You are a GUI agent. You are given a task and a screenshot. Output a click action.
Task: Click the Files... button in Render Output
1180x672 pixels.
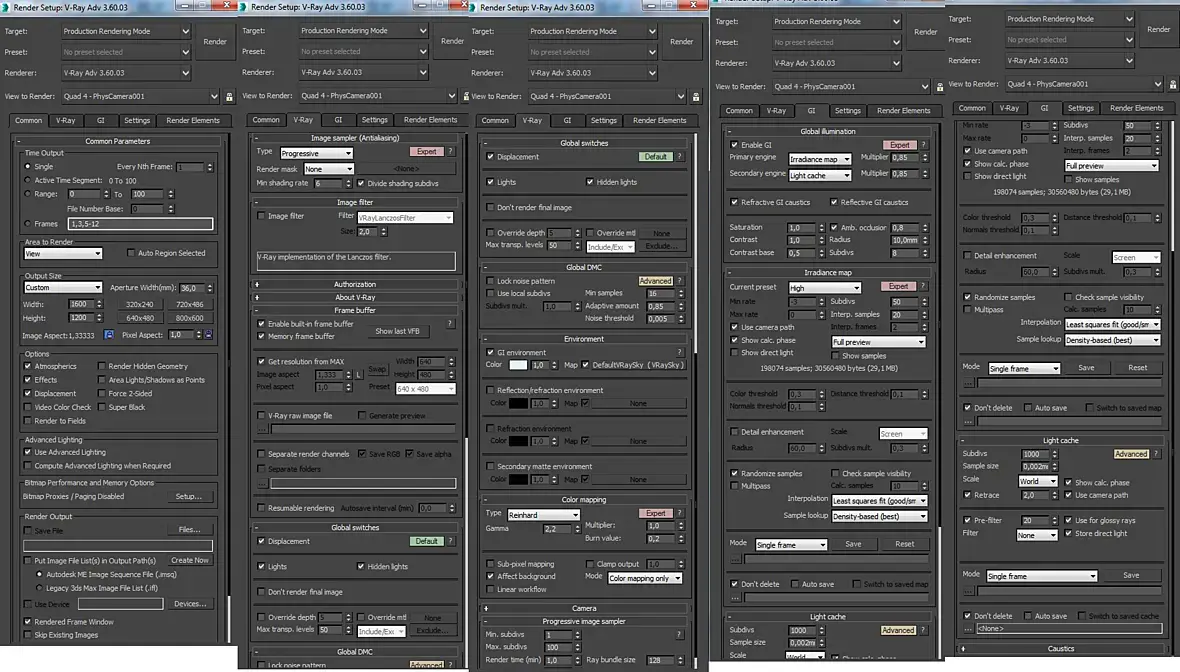(x=189, y=530)
